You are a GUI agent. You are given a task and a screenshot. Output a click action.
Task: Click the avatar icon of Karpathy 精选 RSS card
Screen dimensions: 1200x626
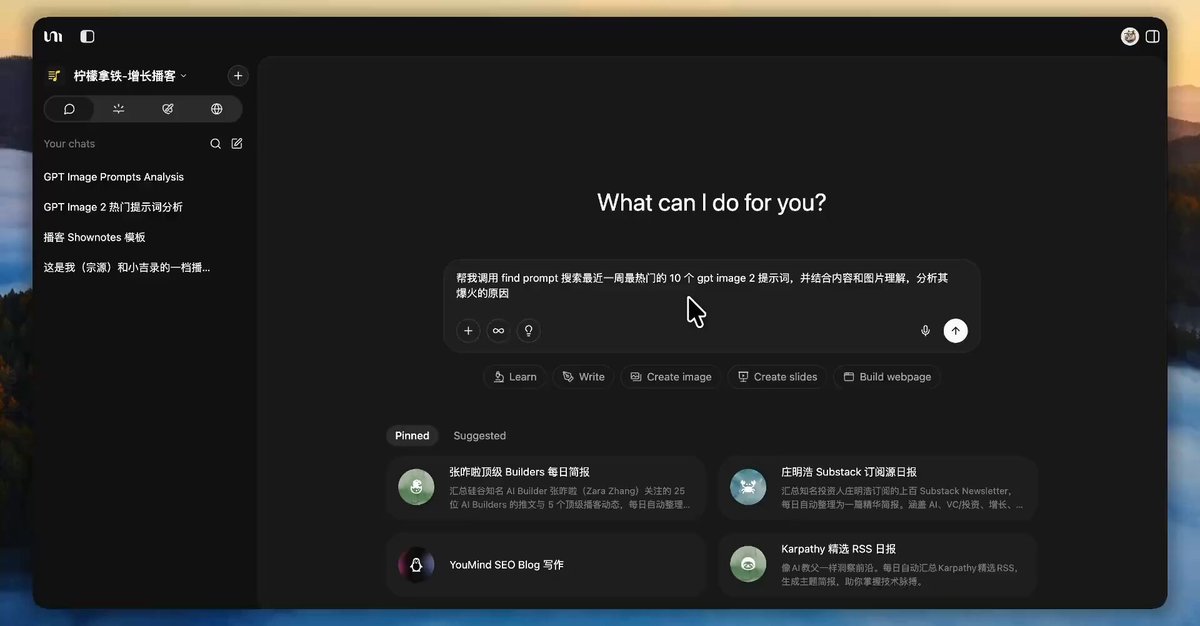tap(748, 564)
